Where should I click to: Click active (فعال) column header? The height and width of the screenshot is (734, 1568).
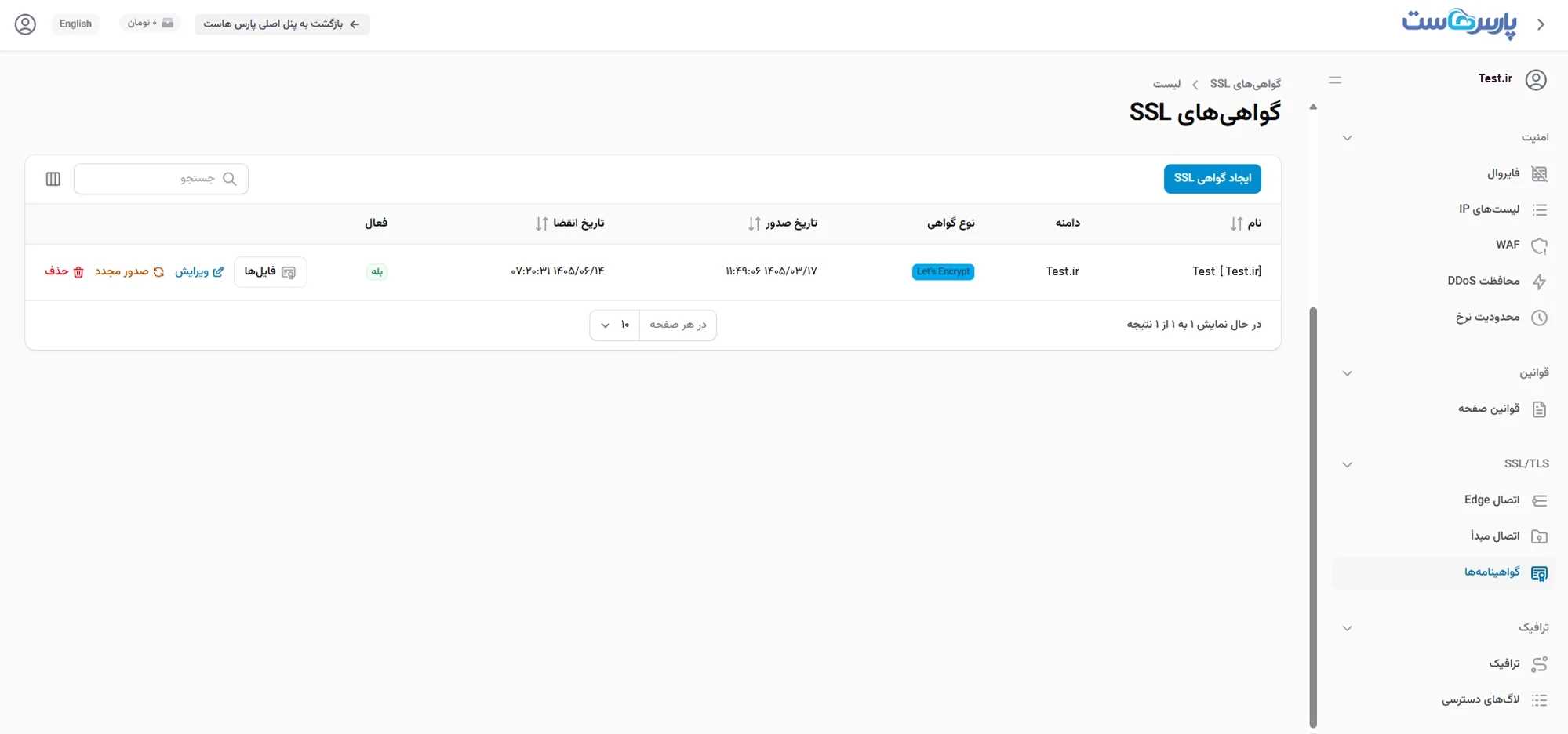coord(376,223)
